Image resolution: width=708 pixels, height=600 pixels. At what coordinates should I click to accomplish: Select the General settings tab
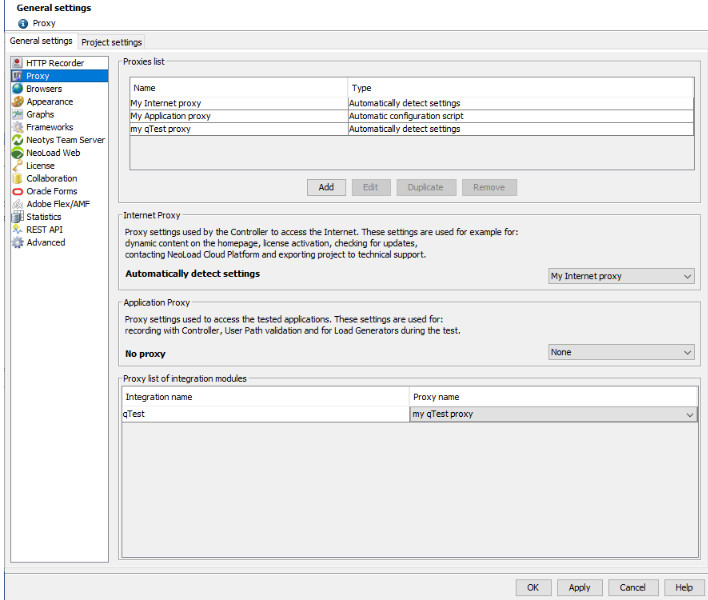pos(41,41)
